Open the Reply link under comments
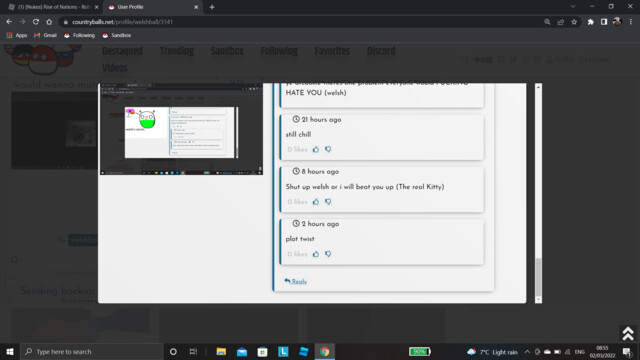Image resolution: width=640 pixels, height=360 pixels. (x=296, y=281)
